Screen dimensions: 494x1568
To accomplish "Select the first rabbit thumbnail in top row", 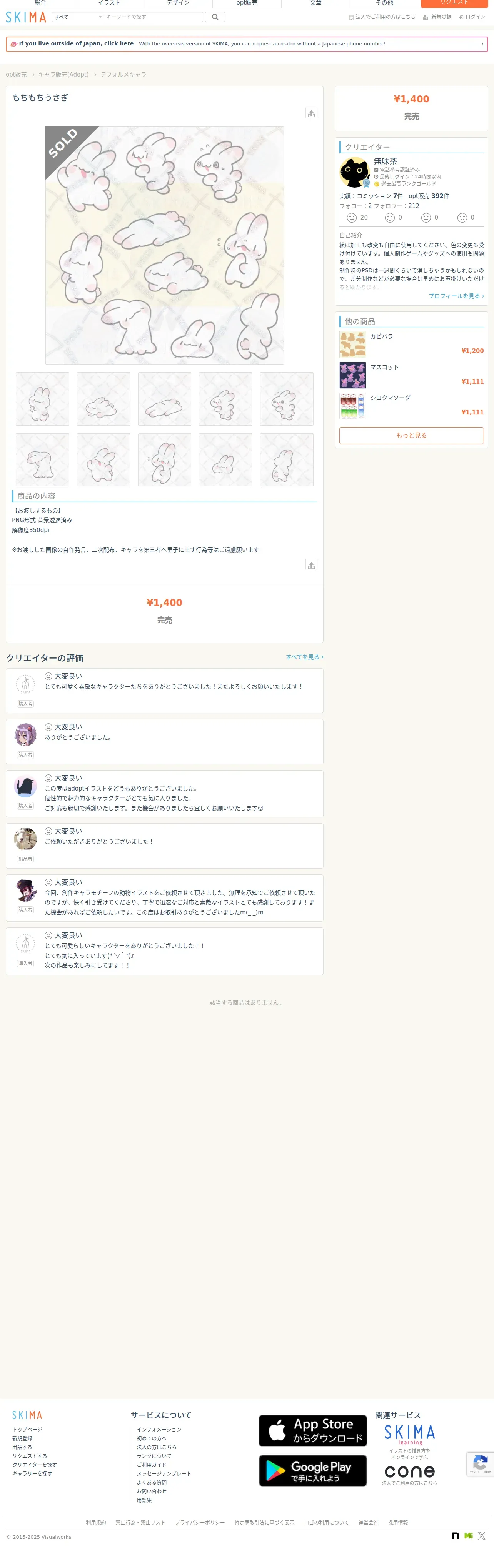I will [42, 399].
